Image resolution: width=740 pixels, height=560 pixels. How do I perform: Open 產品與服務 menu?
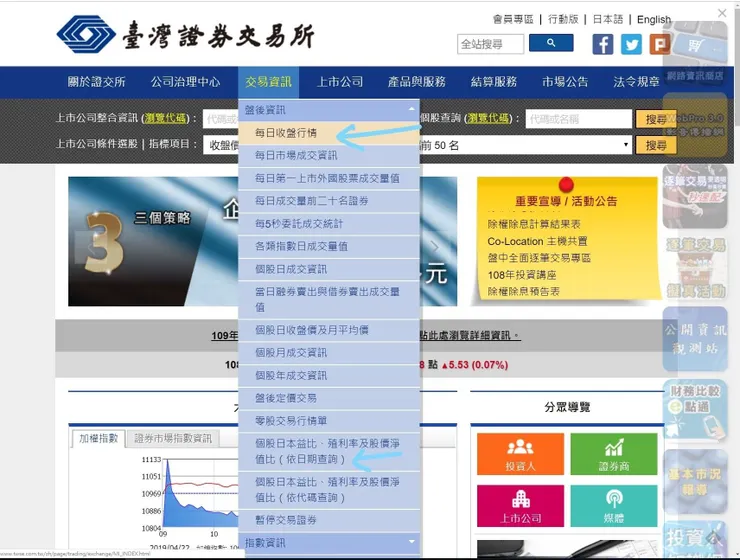point(417,82)
